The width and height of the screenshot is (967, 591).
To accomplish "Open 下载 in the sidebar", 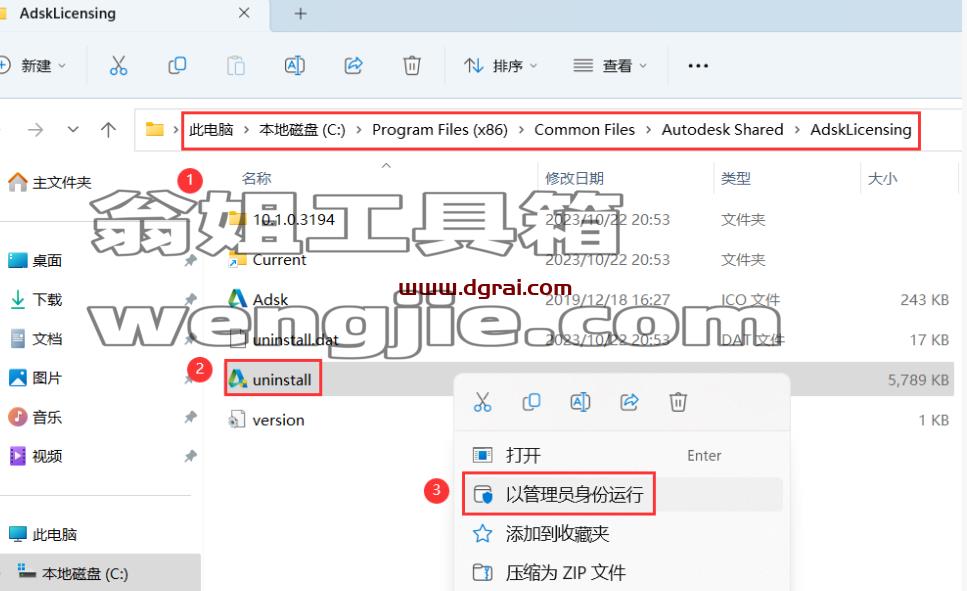I will tap(35, 299).
